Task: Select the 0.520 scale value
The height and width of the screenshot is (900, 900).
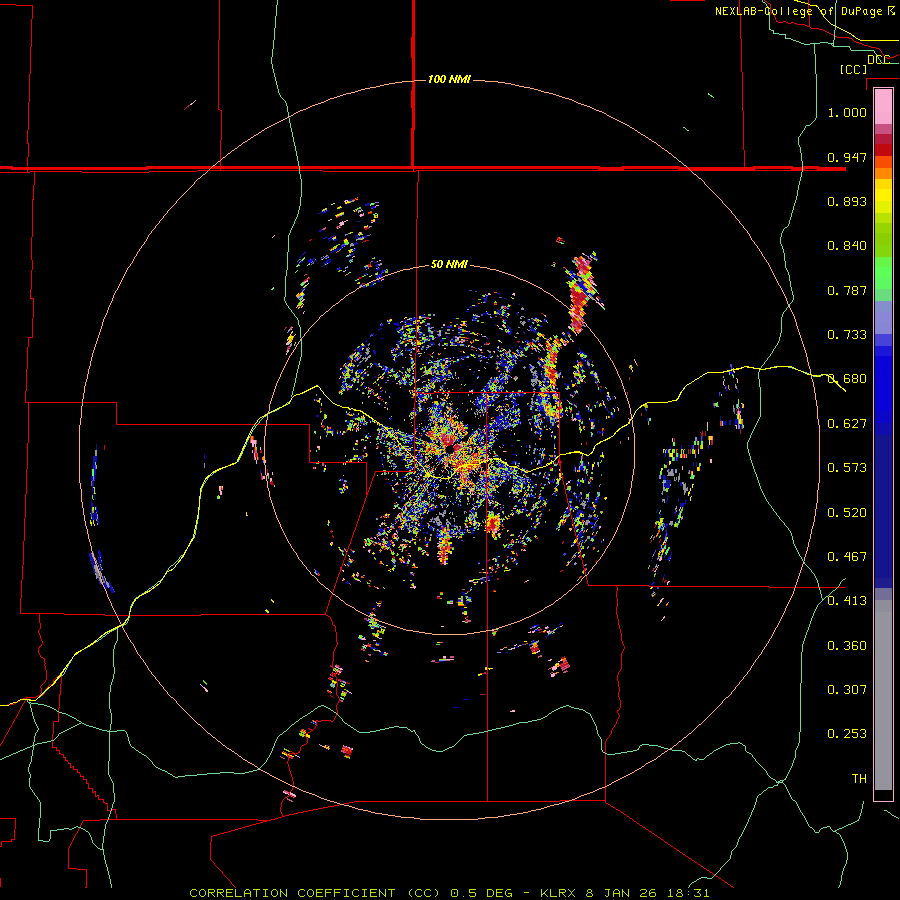Action: click(847, 513)
